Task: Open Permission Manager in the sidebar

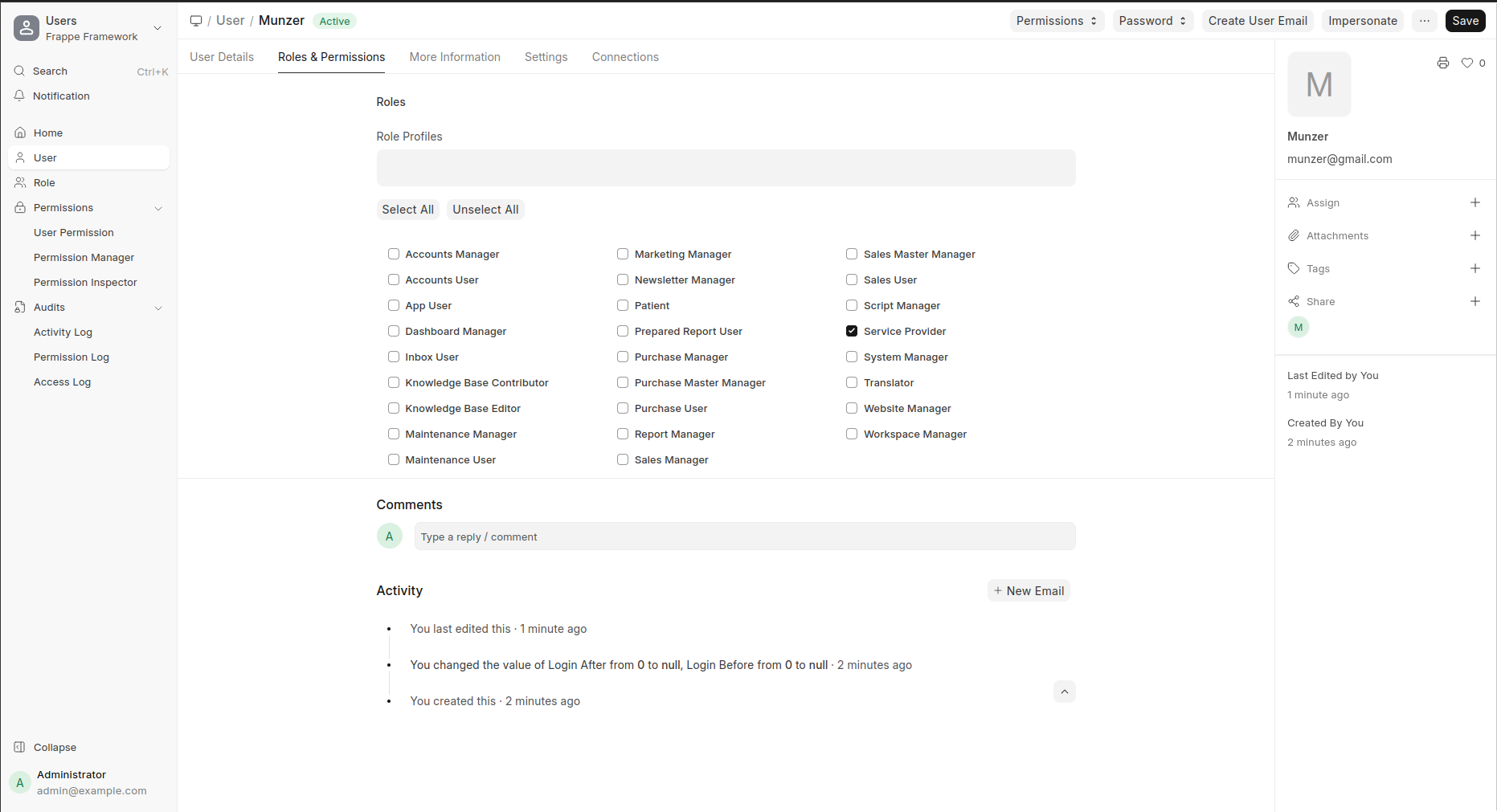Action: [84, 258]
